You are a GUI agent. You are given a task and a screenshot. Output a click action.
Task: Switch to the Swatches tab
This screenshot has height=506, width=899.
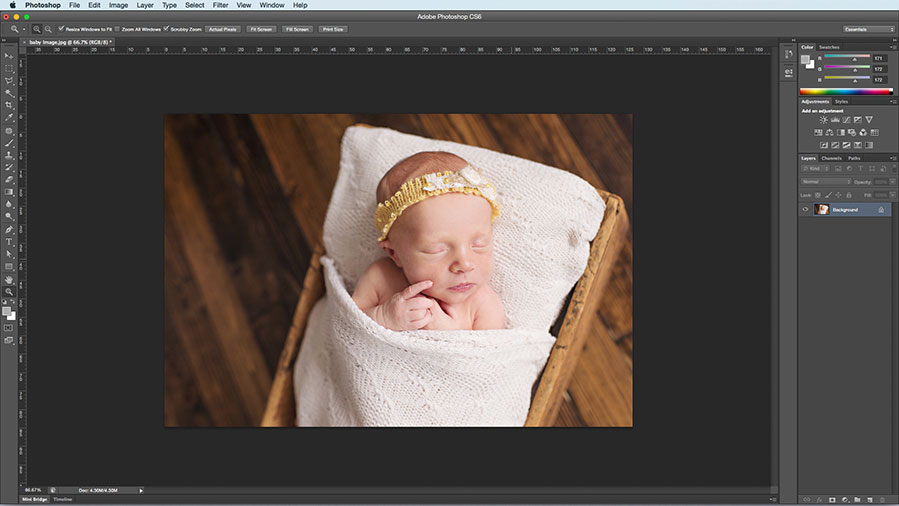829,47
